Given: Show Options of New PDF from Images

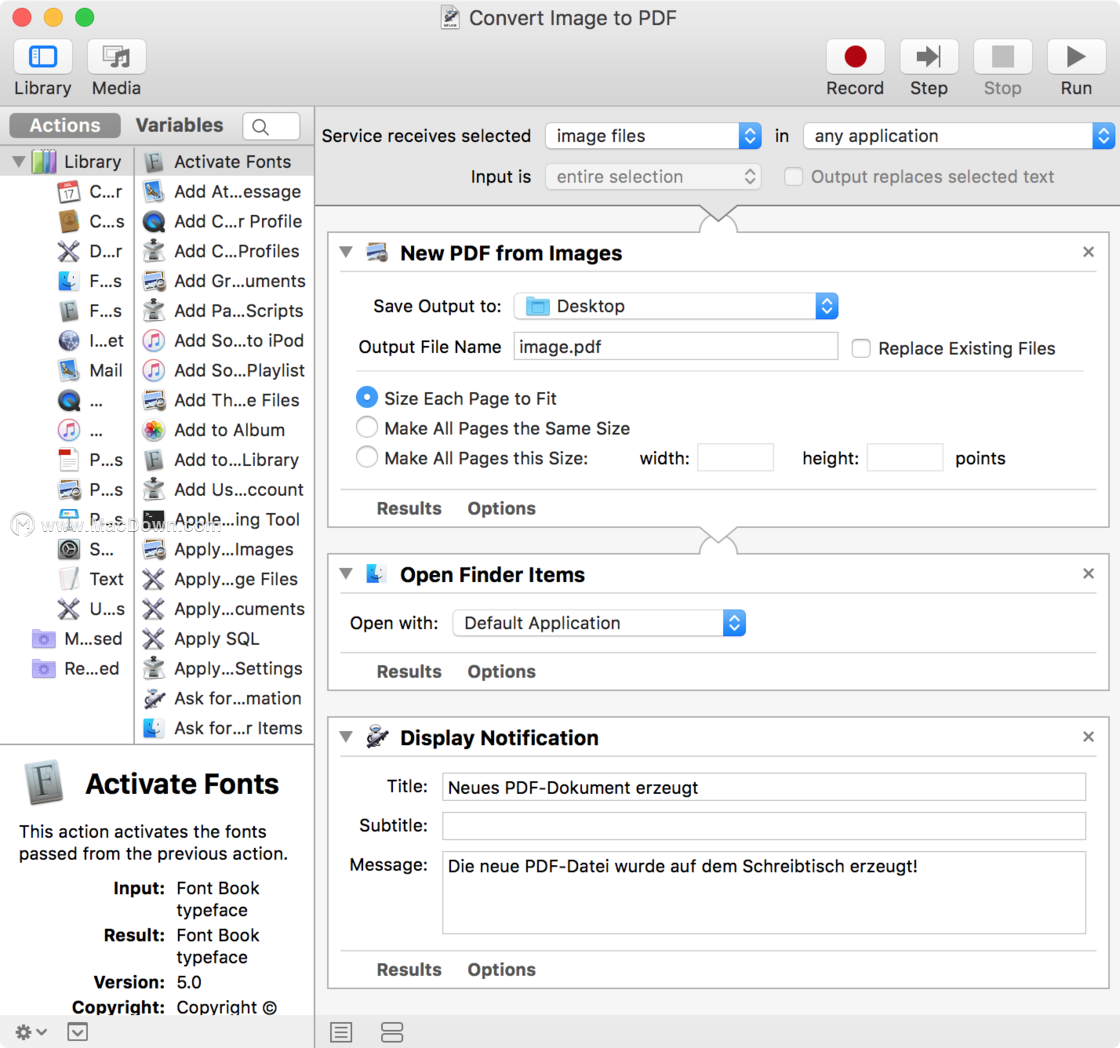Looking at the screenshot, I should [501, 508].
